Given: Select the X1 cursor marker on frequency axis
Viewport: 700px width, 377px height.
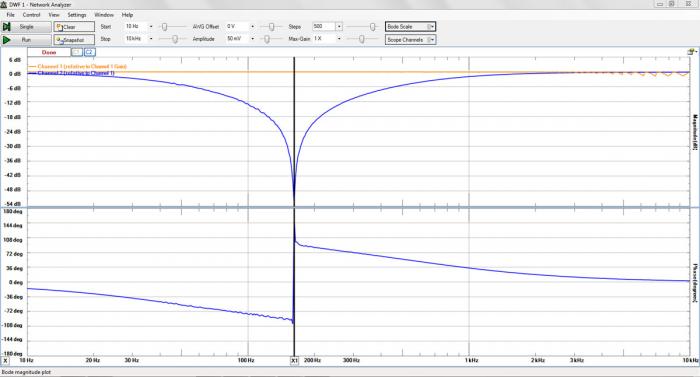Looking at the screenshot, I should [295, 360].
